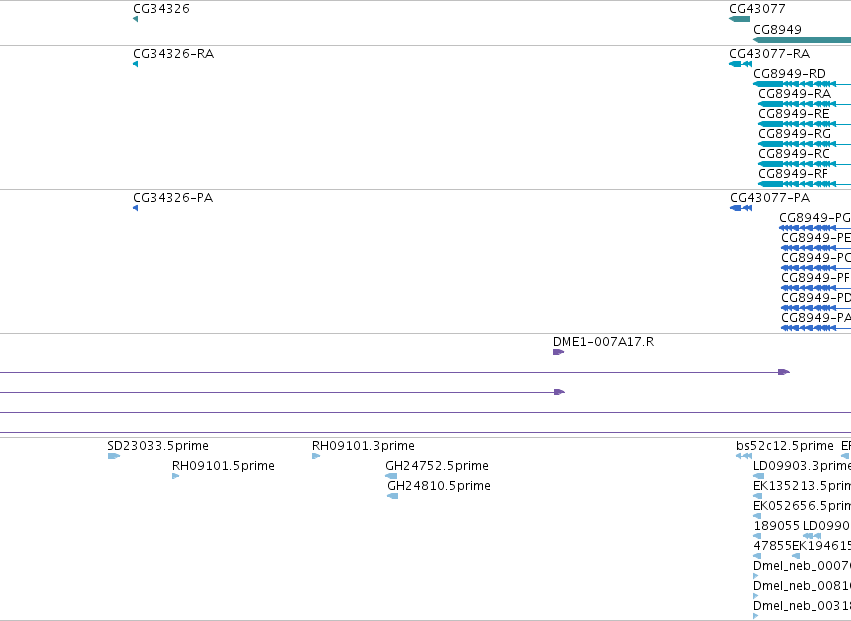Open the CG34326-RA transcript label
This screenshot has width=851, height=621.
coord(174,54)
